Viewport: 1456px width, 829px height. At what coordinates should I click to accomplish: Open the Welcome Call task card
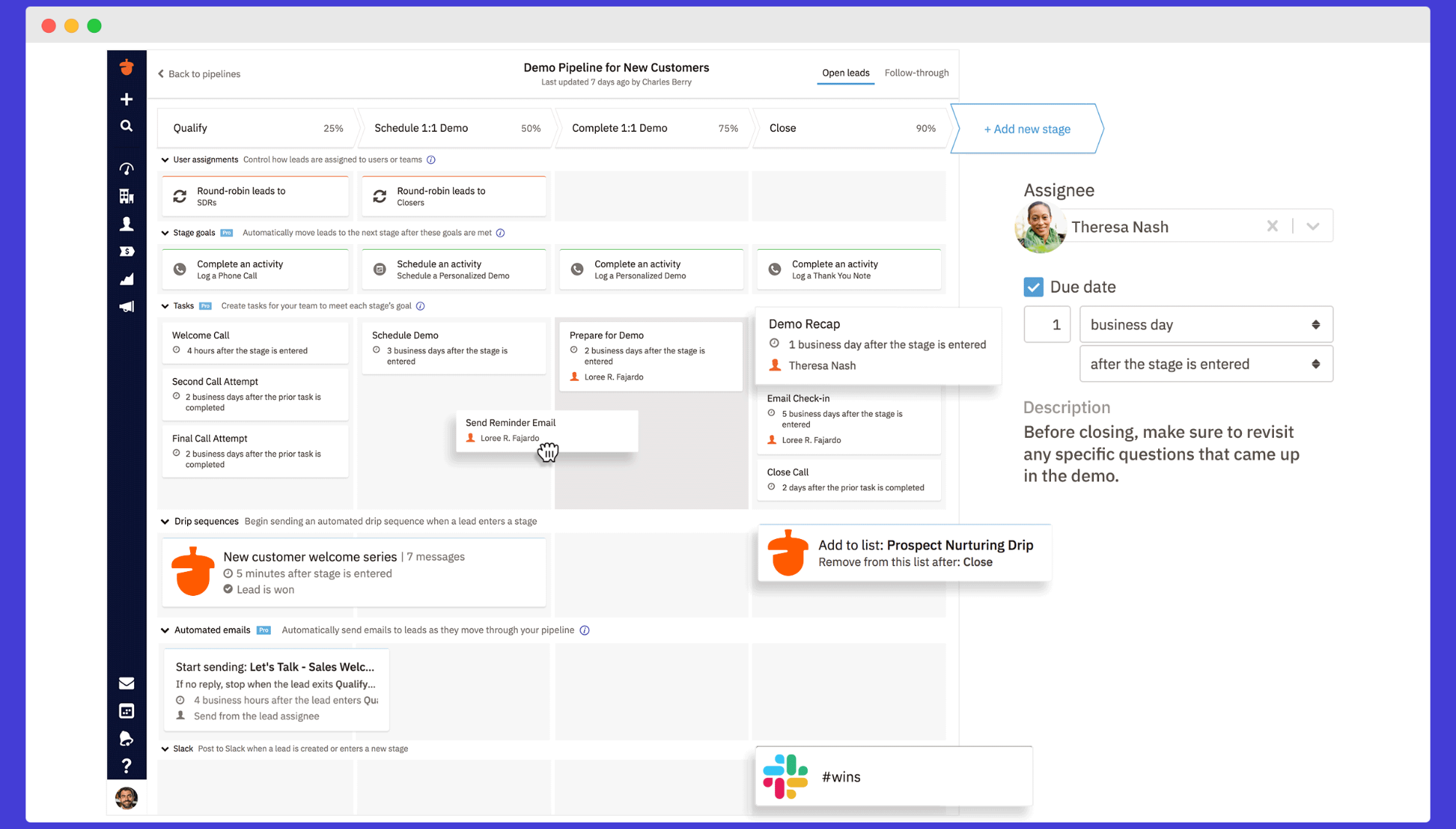coord(255,342)
